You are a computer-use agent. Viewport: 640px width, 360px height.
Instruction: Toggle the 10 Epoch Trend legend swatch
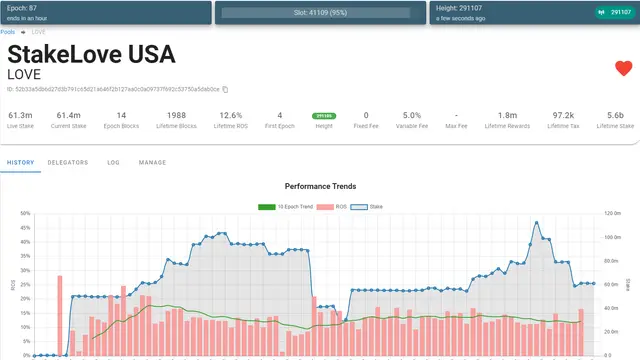click(x=267, y=207)
